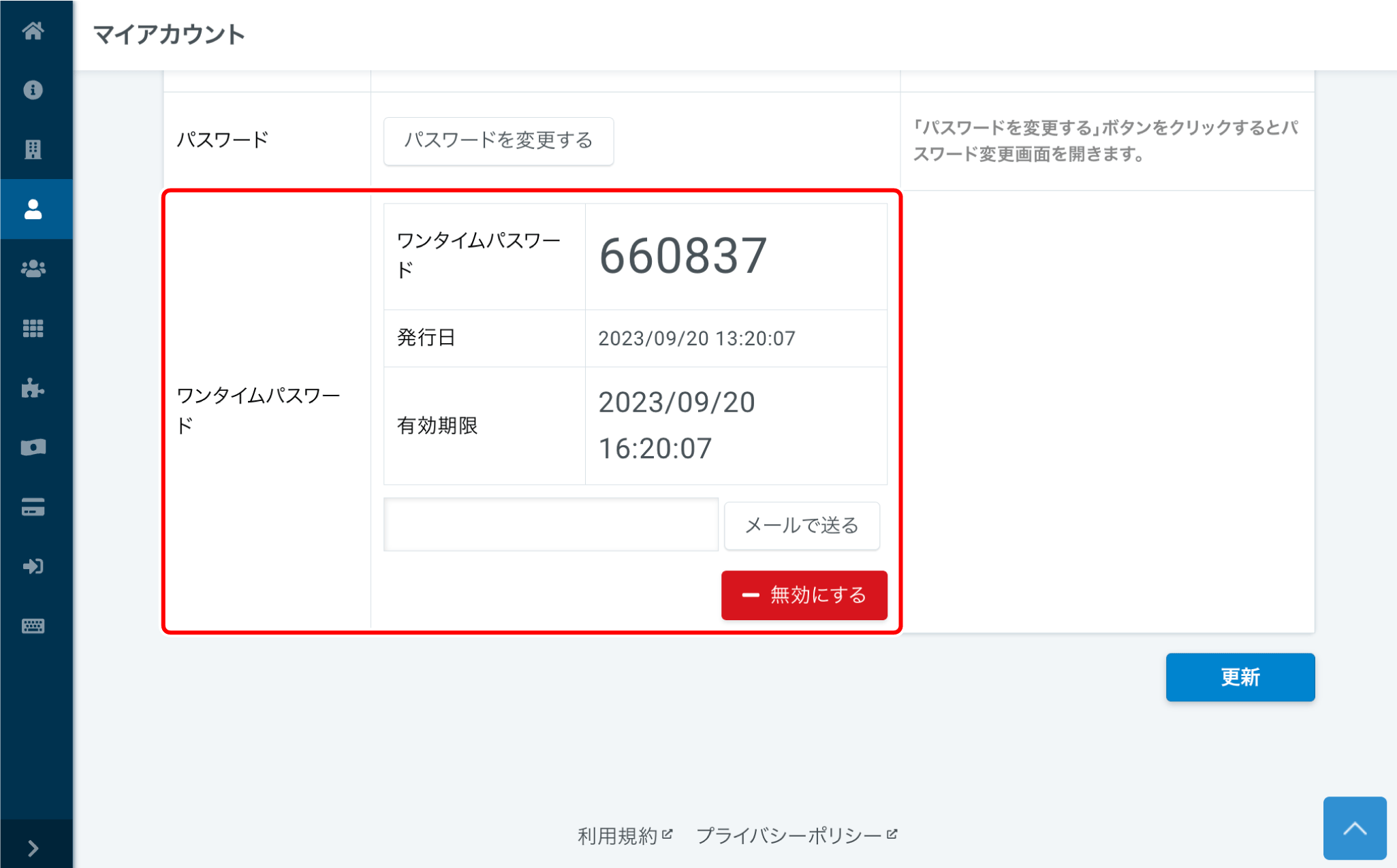
Task: Click the home icon in sidebar
Action: tap(33, 31)
